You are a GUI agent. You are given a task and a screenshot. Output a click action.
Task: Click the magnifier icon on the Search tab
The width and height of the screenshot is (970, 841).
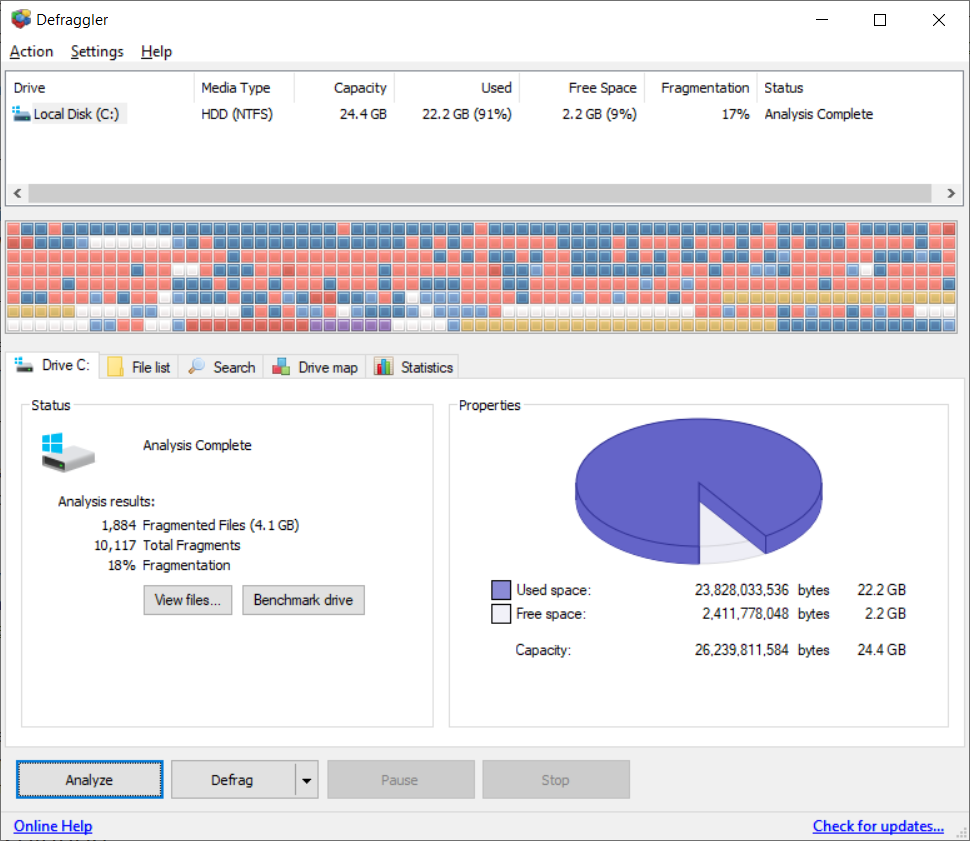(x=196, y=366)
